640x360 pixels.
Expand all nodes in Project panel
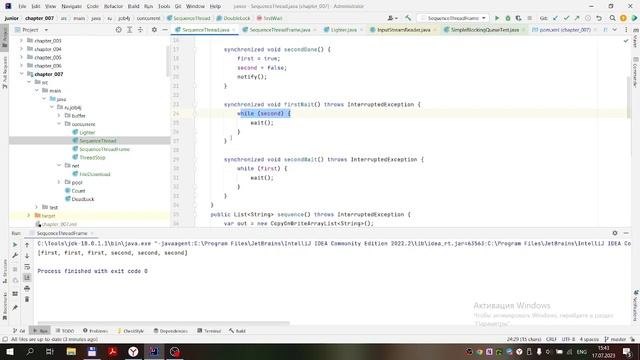click(129, 30)
